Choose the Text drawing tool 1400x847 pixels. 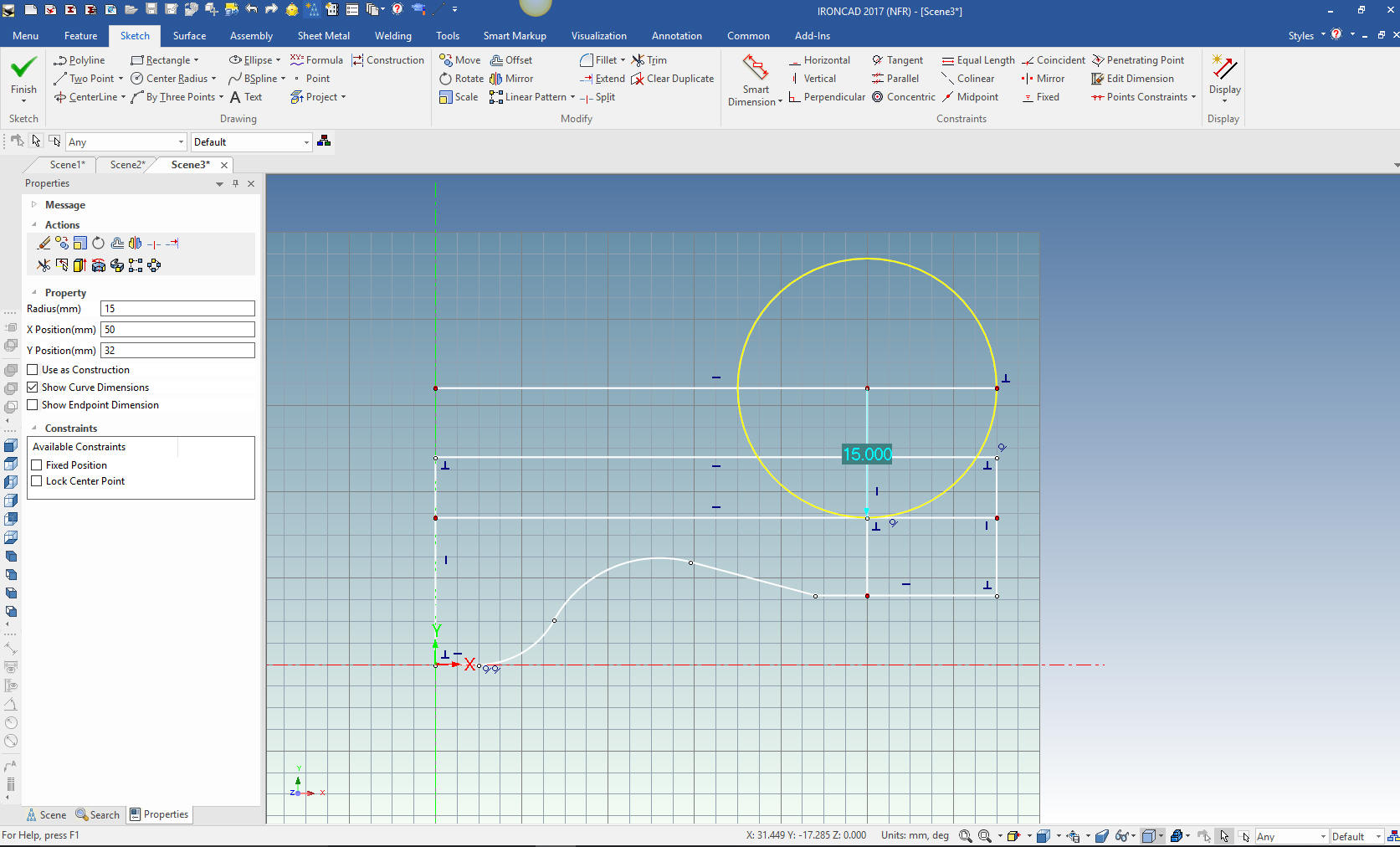pyautogui.click(x=246, y=97)
